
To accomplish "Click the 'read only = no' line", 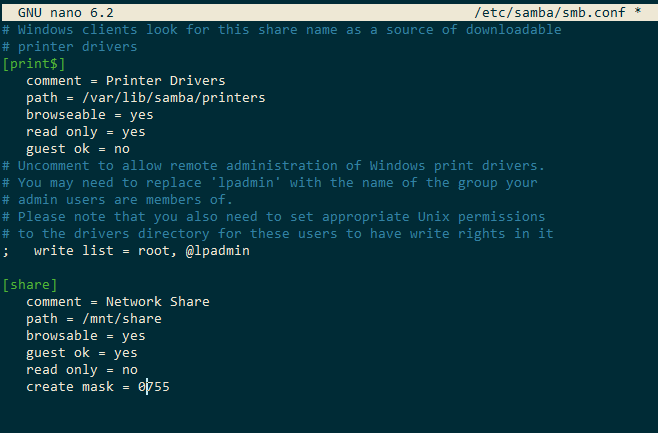I will pyautogui.click(x=82, y=370).
